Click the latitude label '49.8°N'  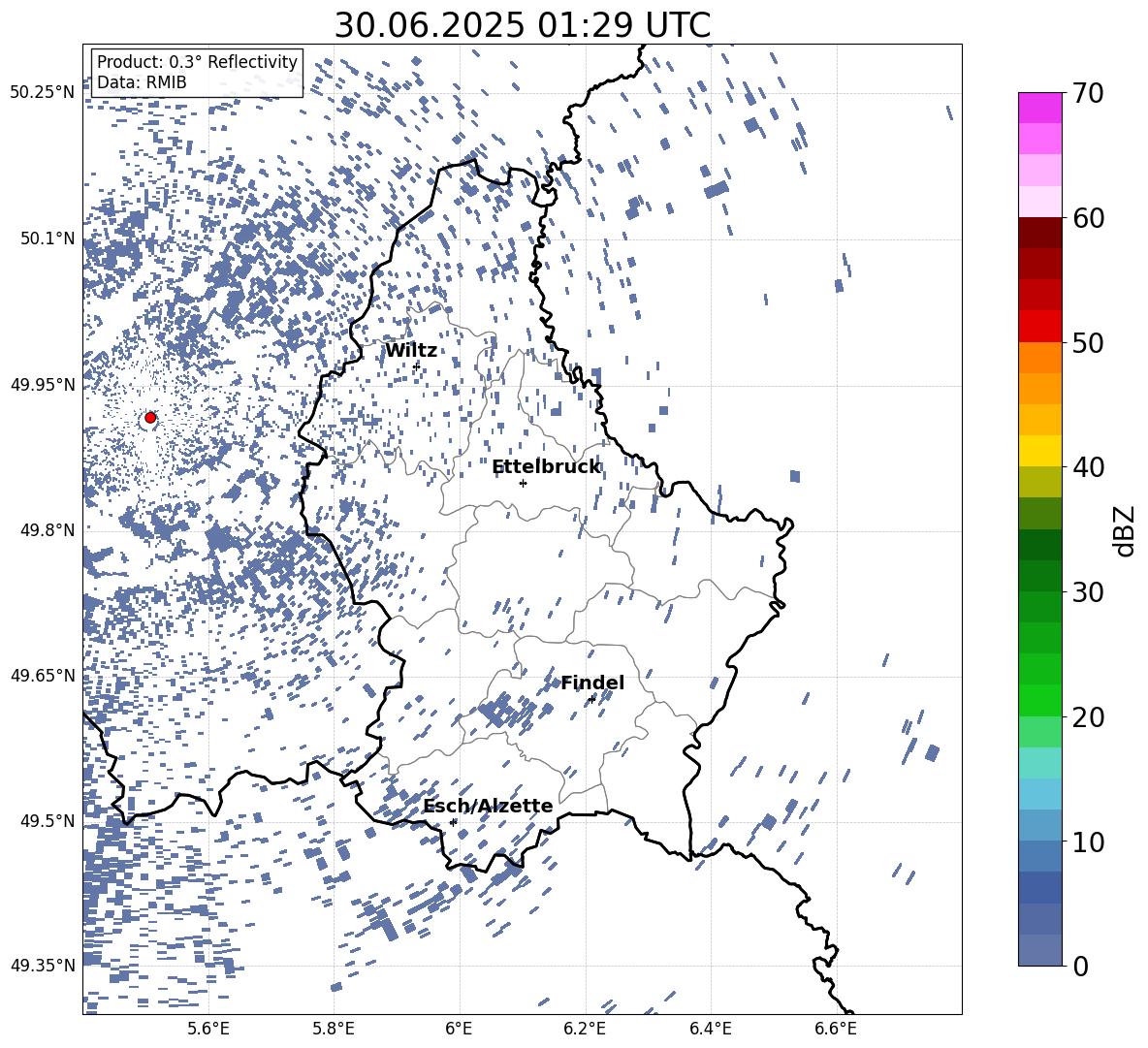(x=48, y=530)
